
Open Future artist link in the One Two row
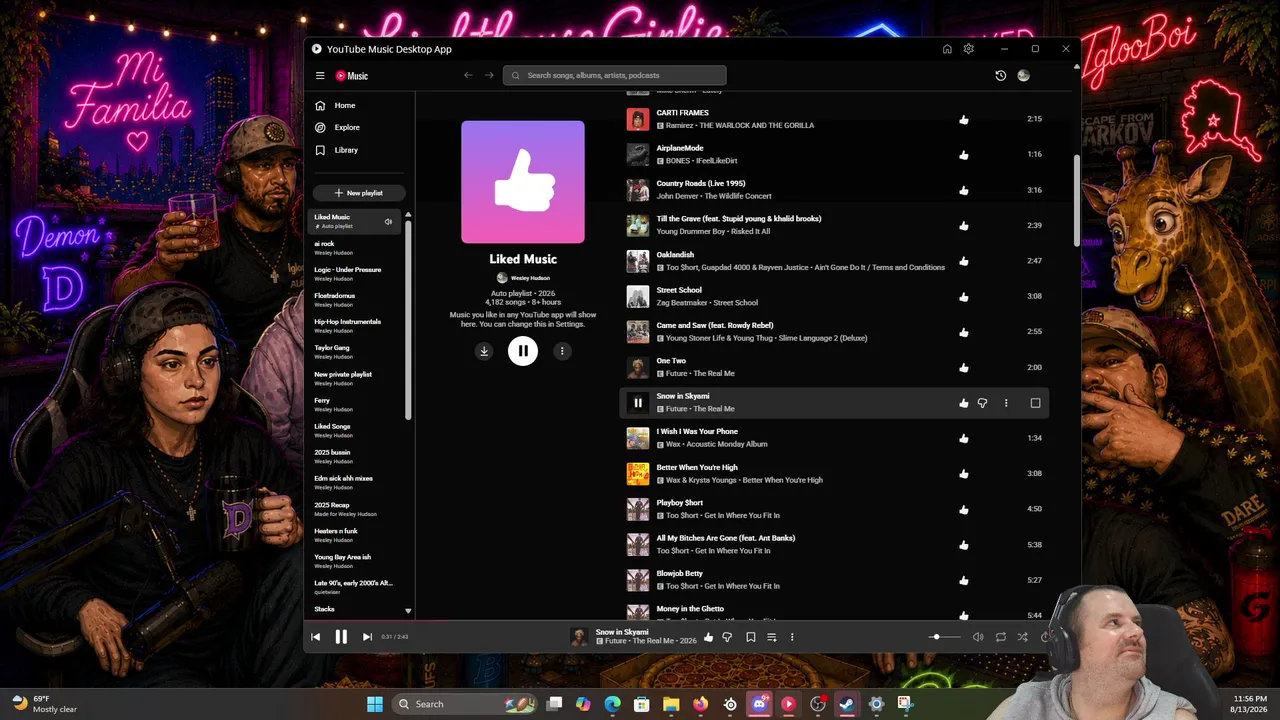point(677,373)
